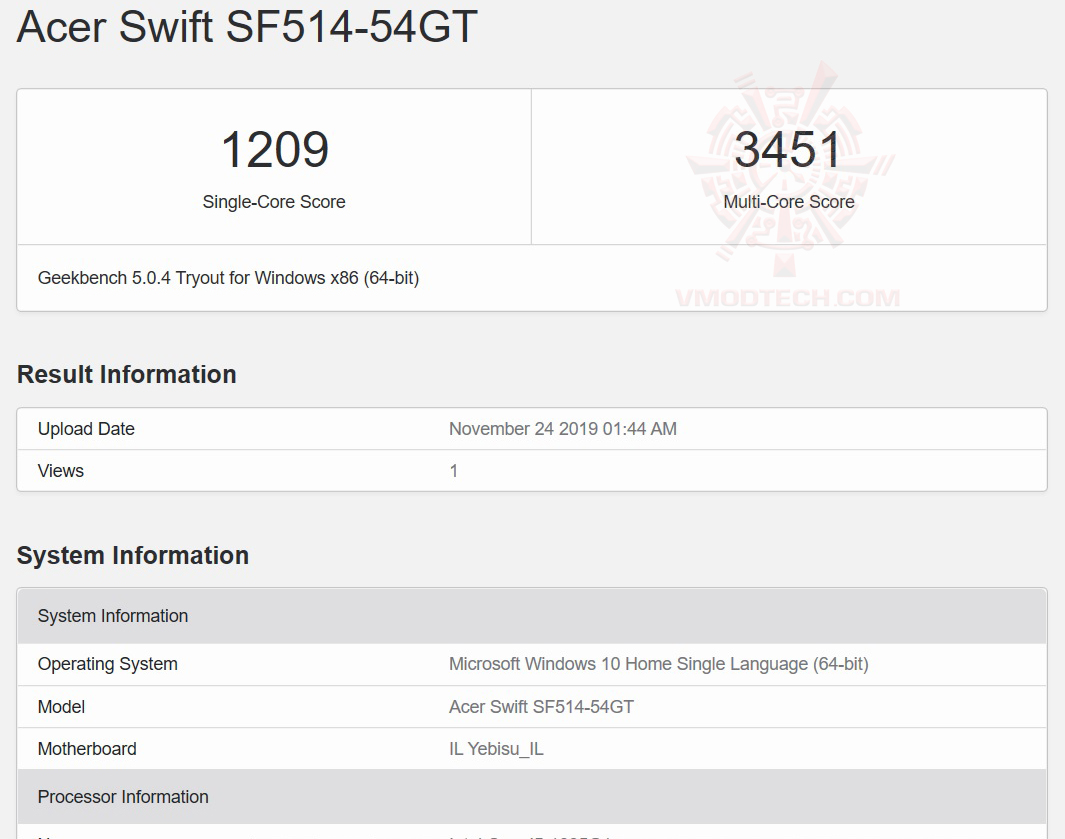Select the Model row label

coord(61,707)
